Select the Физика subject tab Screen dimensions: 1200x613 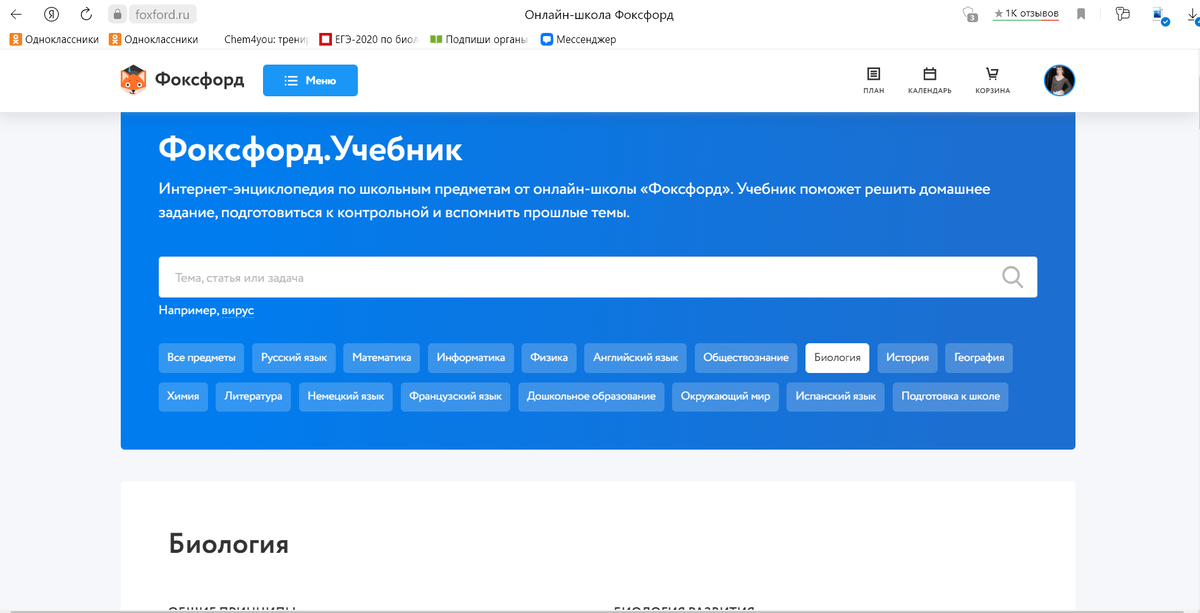549,357
